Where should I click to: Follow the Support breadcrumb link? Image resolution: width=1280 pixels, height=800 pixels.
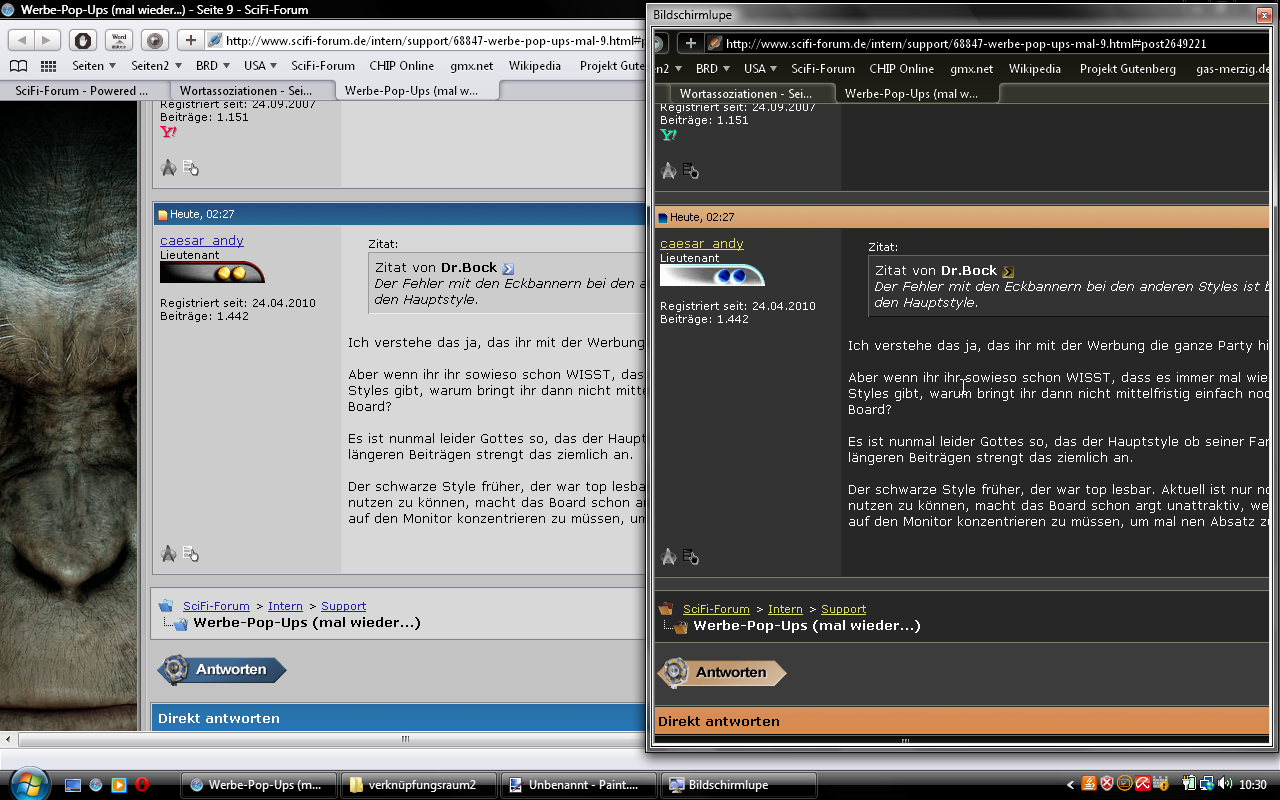(343, 606)
